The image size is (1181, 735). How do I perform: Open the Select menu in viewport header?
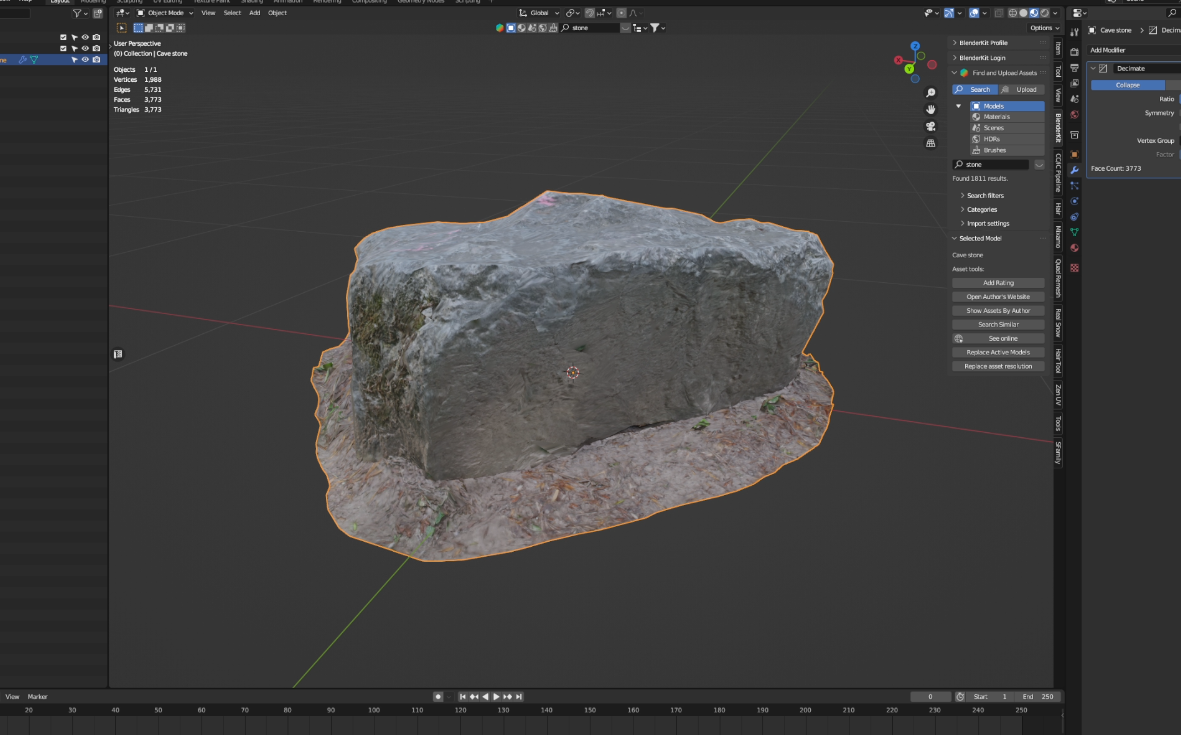click(232, 13)
